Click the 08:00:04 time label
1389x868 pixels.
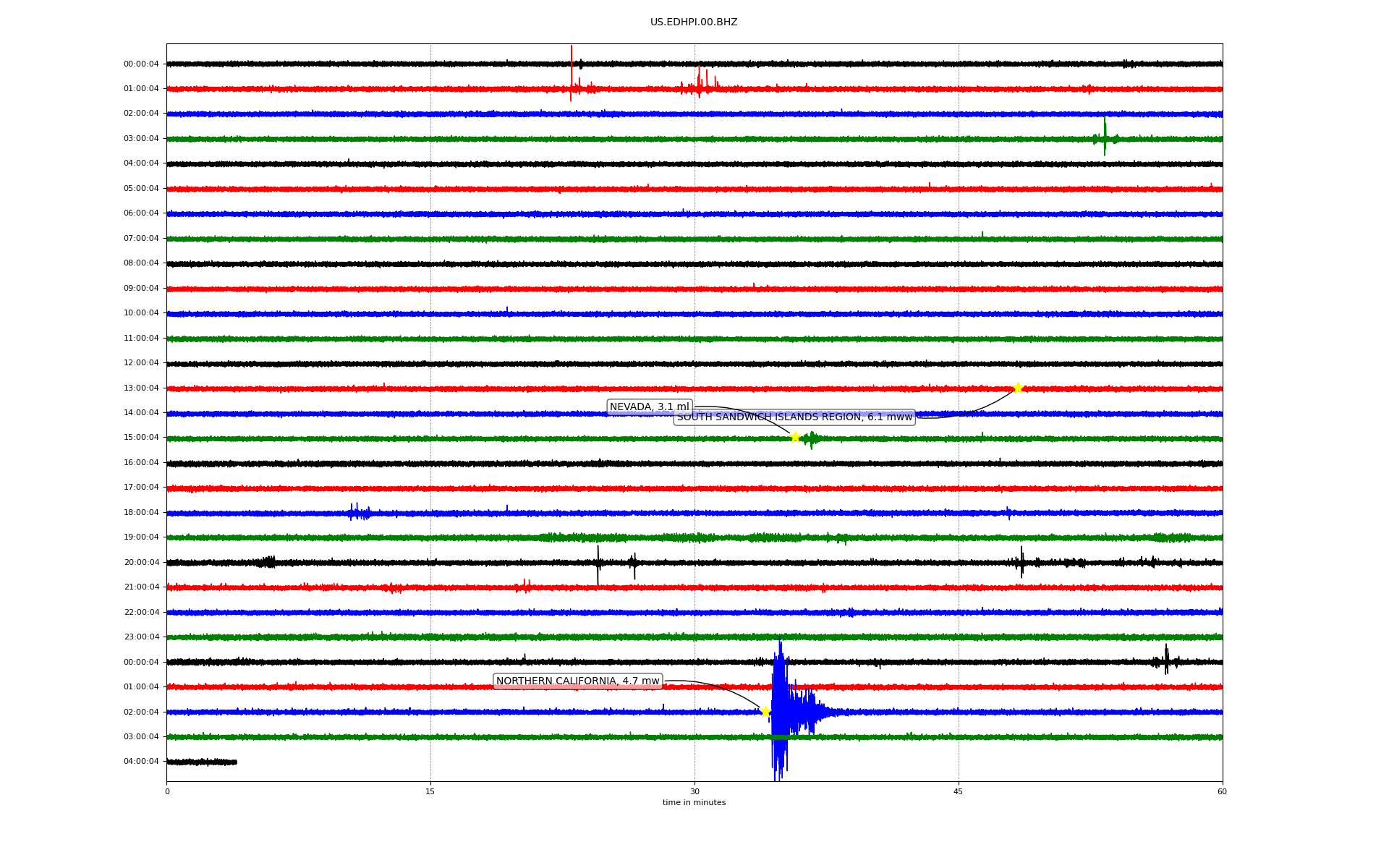click(x=141, y=263)
